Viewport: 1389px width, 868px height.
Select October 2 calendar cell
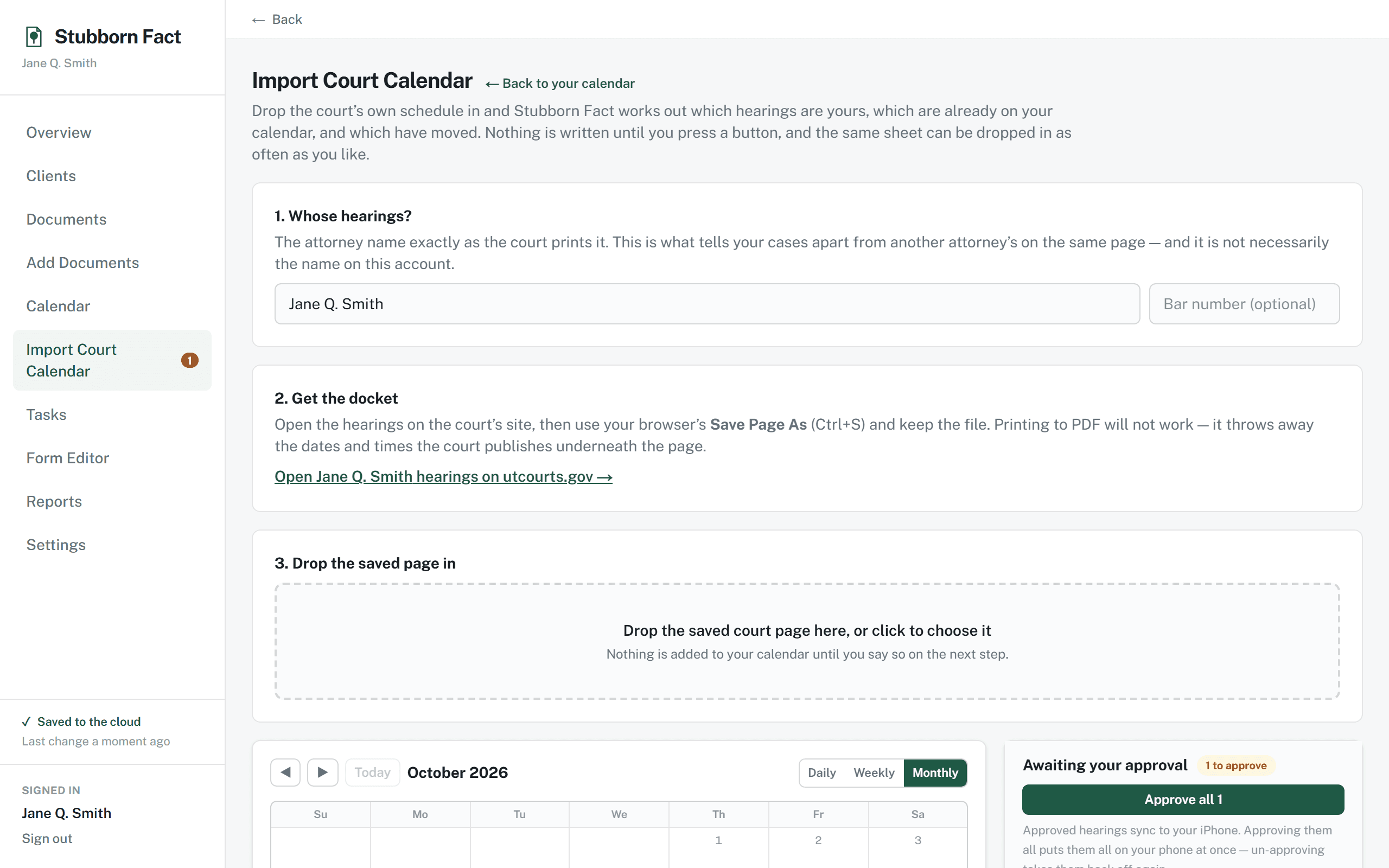(x=818, y=847)
